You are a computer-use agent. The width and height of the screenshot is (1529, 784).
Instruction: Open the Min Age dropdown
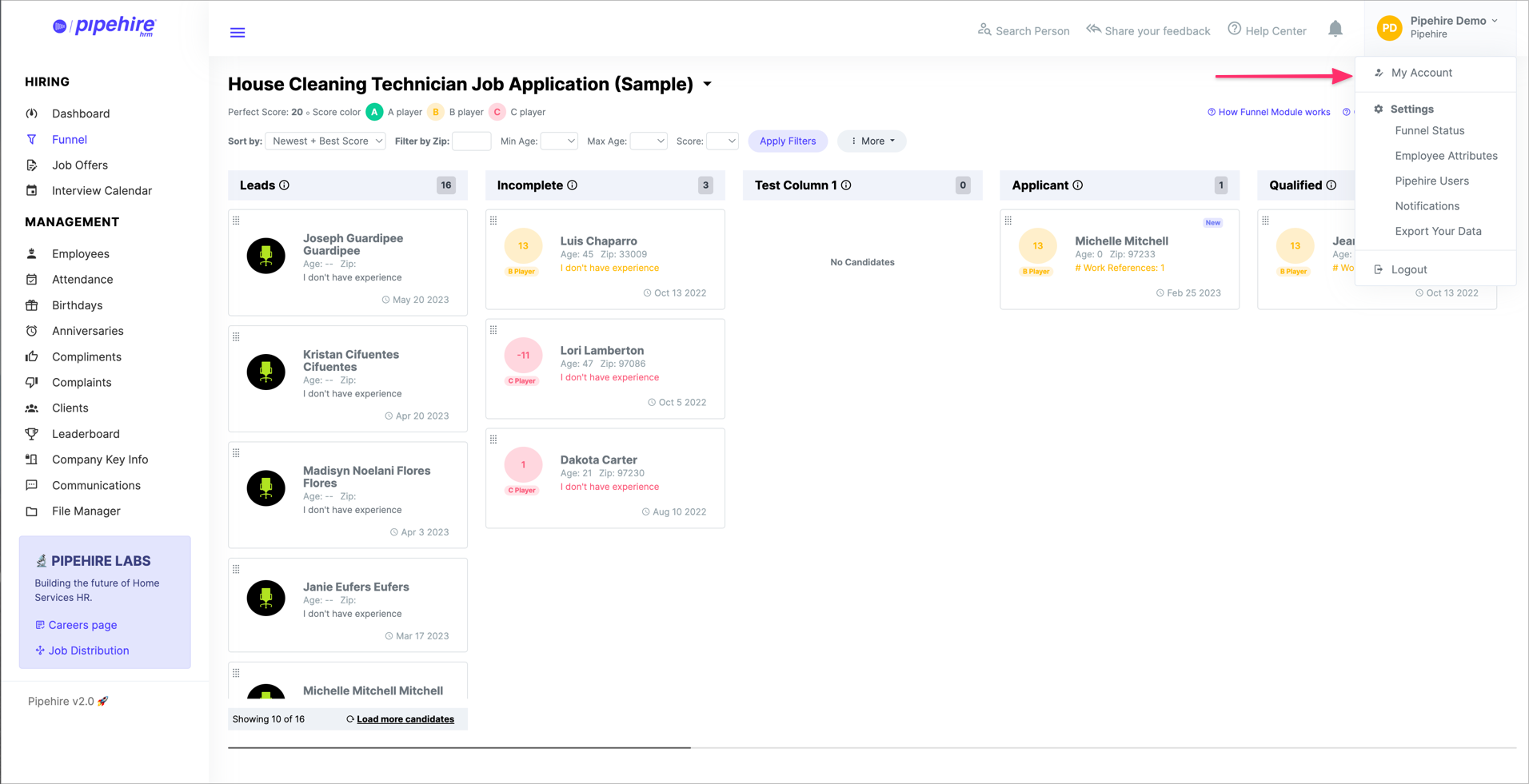tap(559, 141)
